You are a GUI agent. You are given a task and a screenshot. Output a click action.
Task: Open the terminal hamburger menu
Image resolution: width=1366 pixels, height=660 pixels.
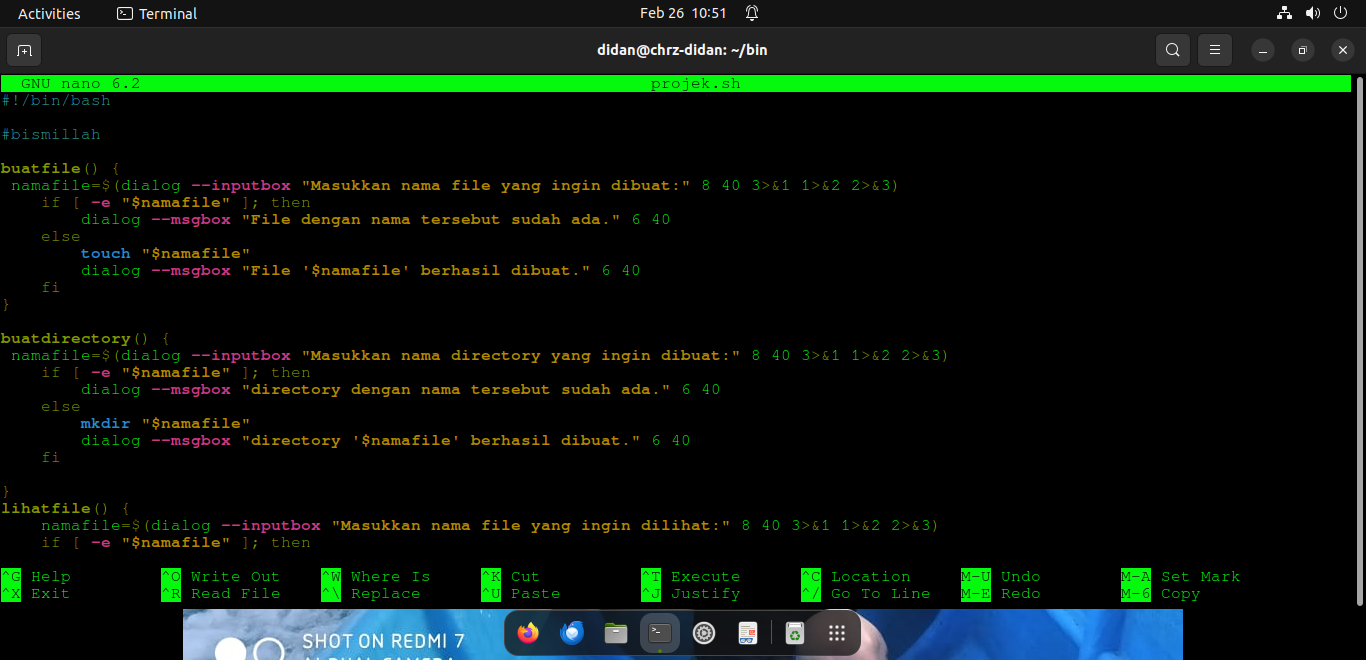click(x=1215, y=50)
